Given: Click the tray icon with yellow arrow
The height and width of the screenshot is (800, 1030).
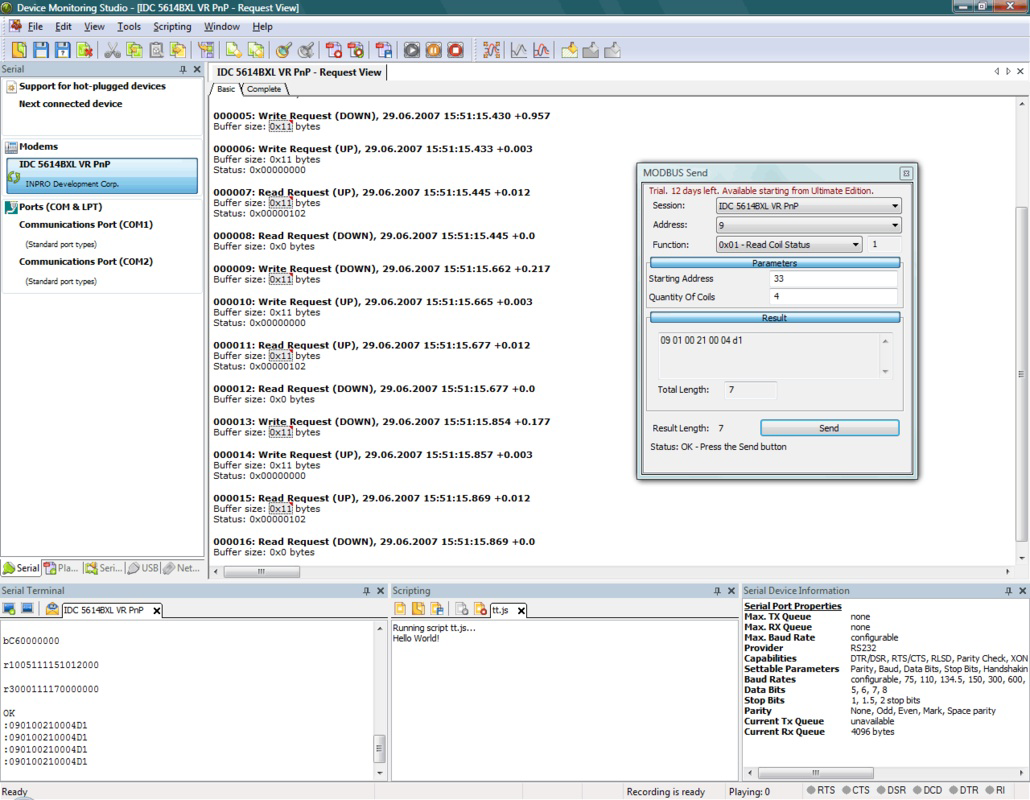Looking at the screenshot, I should point(569,50).
